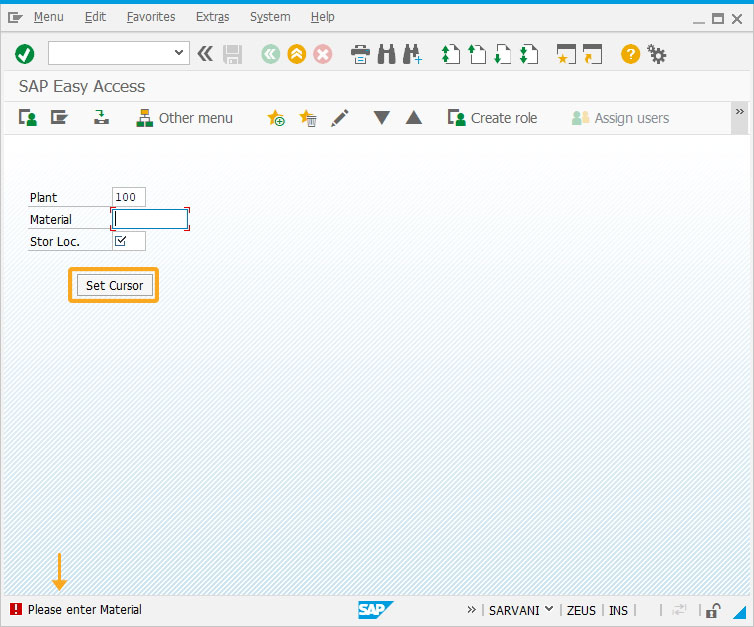Click the Generate Shortcut icon
This screenshot has width=754, height=627.
point(592,54)
